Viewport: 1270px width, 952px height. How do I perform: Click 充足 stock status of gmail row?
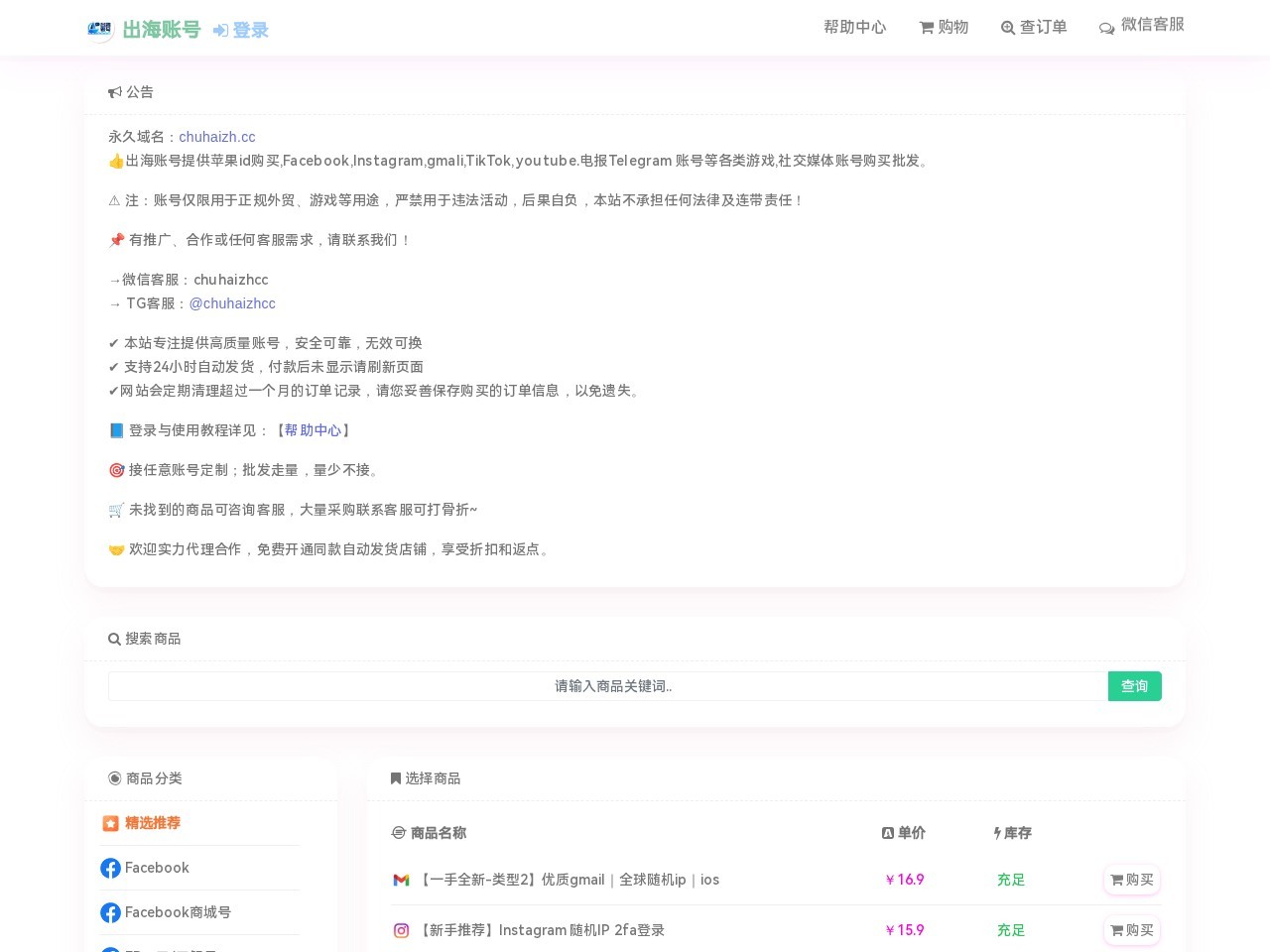(x=1011, y=880)
